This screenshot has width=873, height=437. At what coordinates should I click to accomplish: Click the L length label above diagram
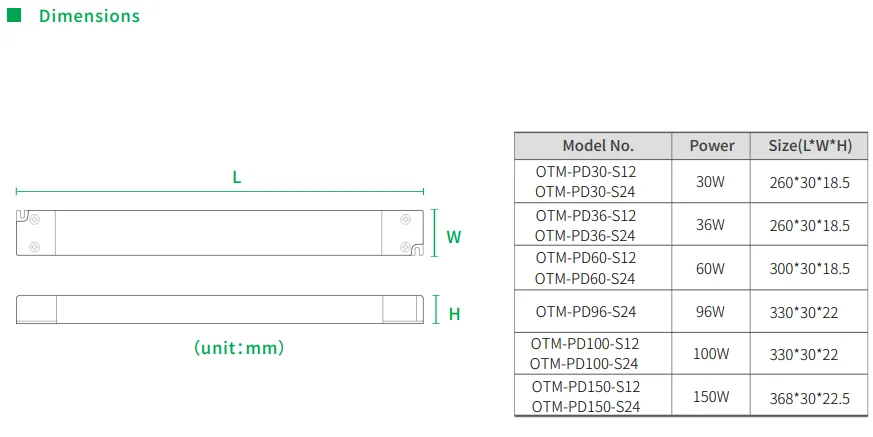(236, 177)
